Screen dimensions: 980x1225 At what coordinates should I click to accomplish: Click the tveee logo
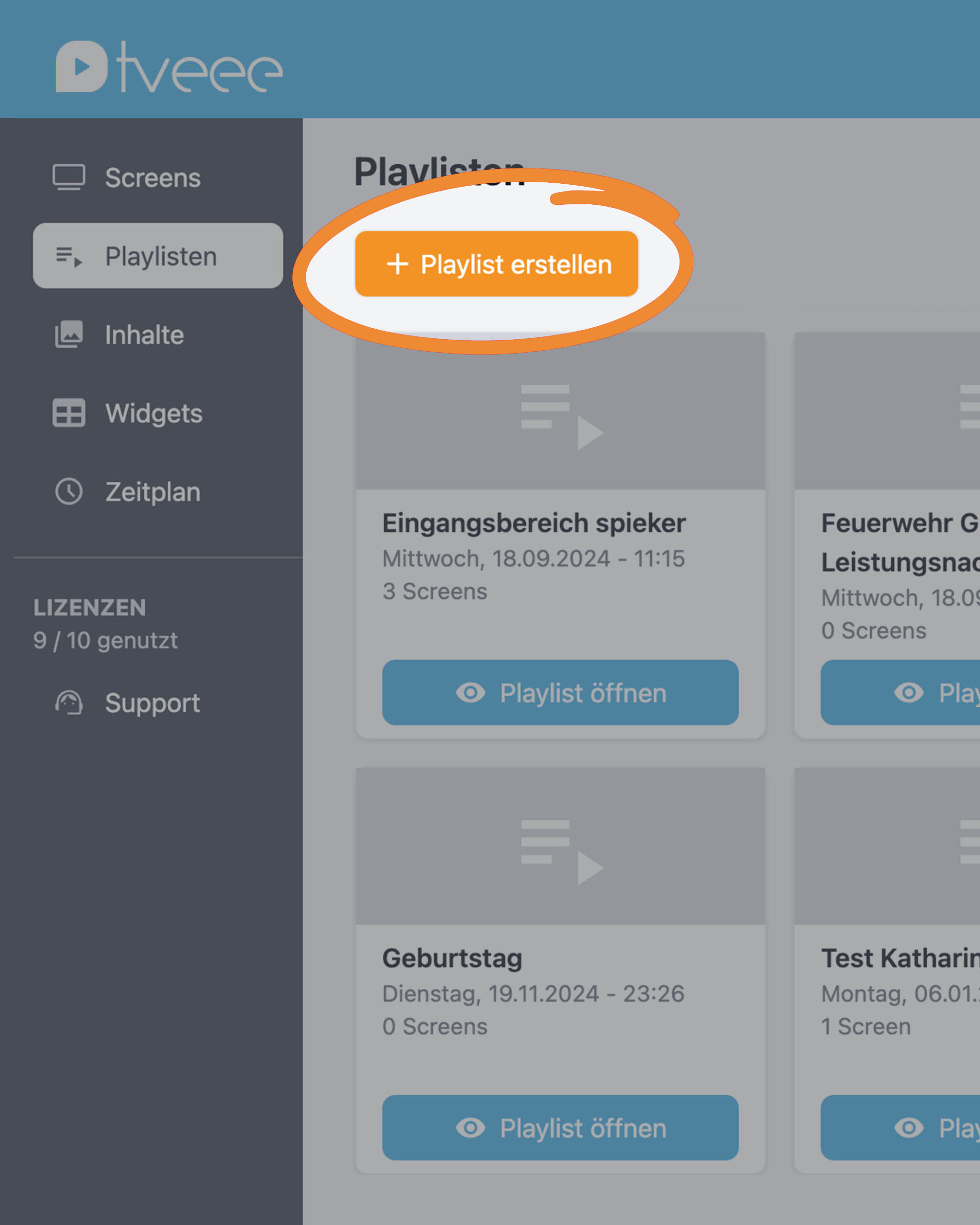click(x=169, y=67)
